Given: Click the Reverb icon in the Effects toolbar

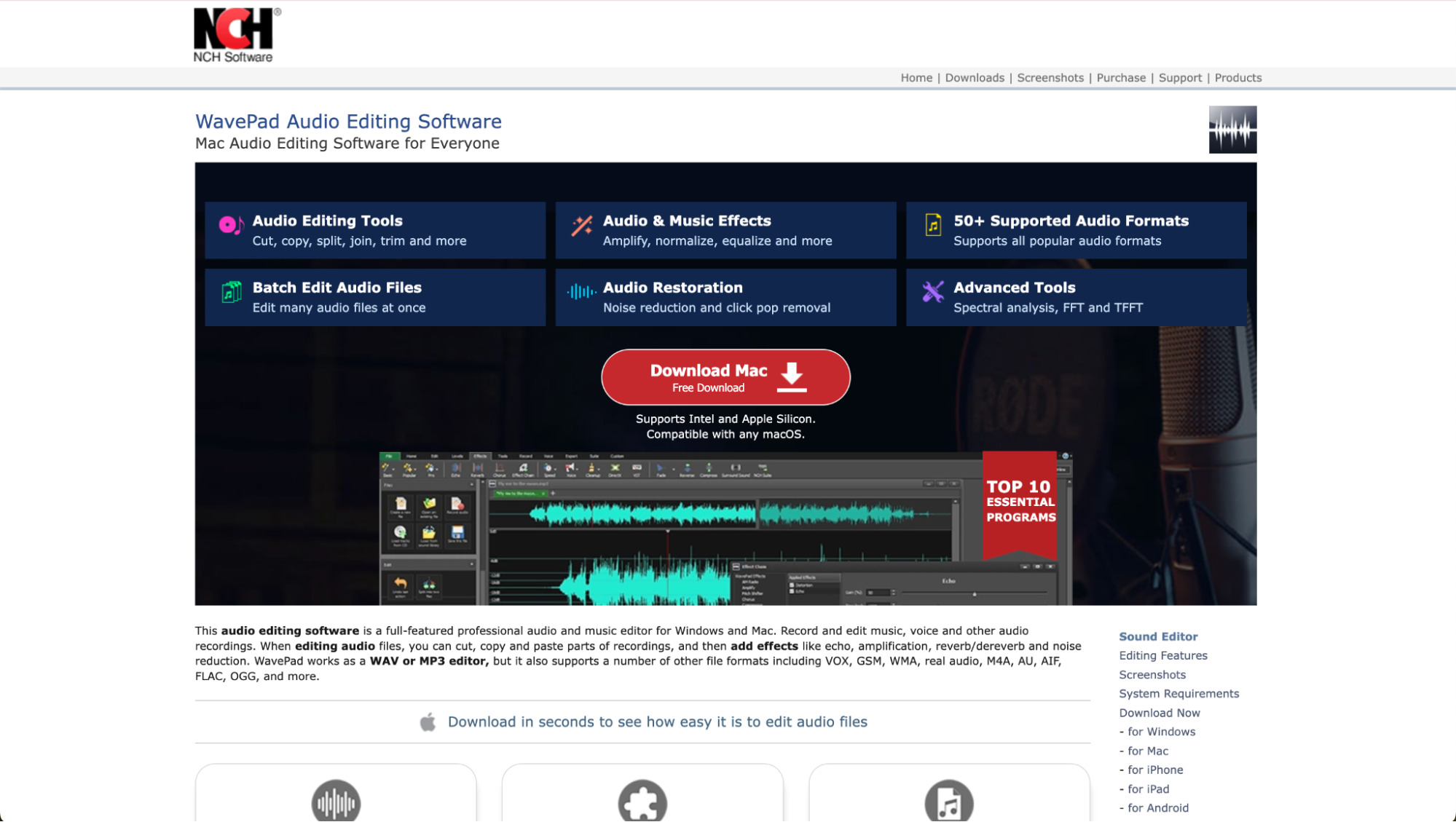Looking at the screenshot, I should 479,468.
